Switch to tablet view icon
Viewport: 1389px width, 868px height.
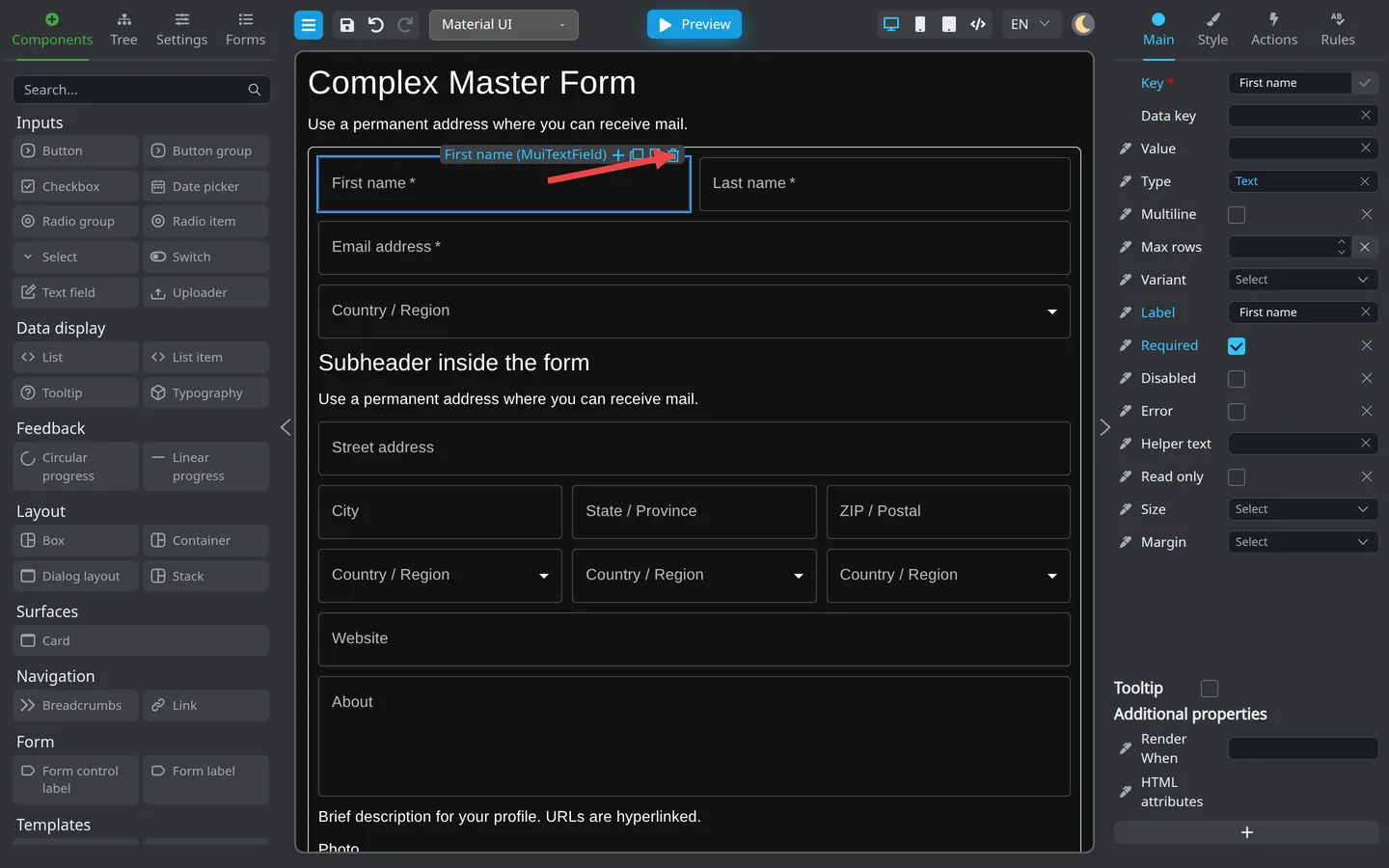[949, 24]
